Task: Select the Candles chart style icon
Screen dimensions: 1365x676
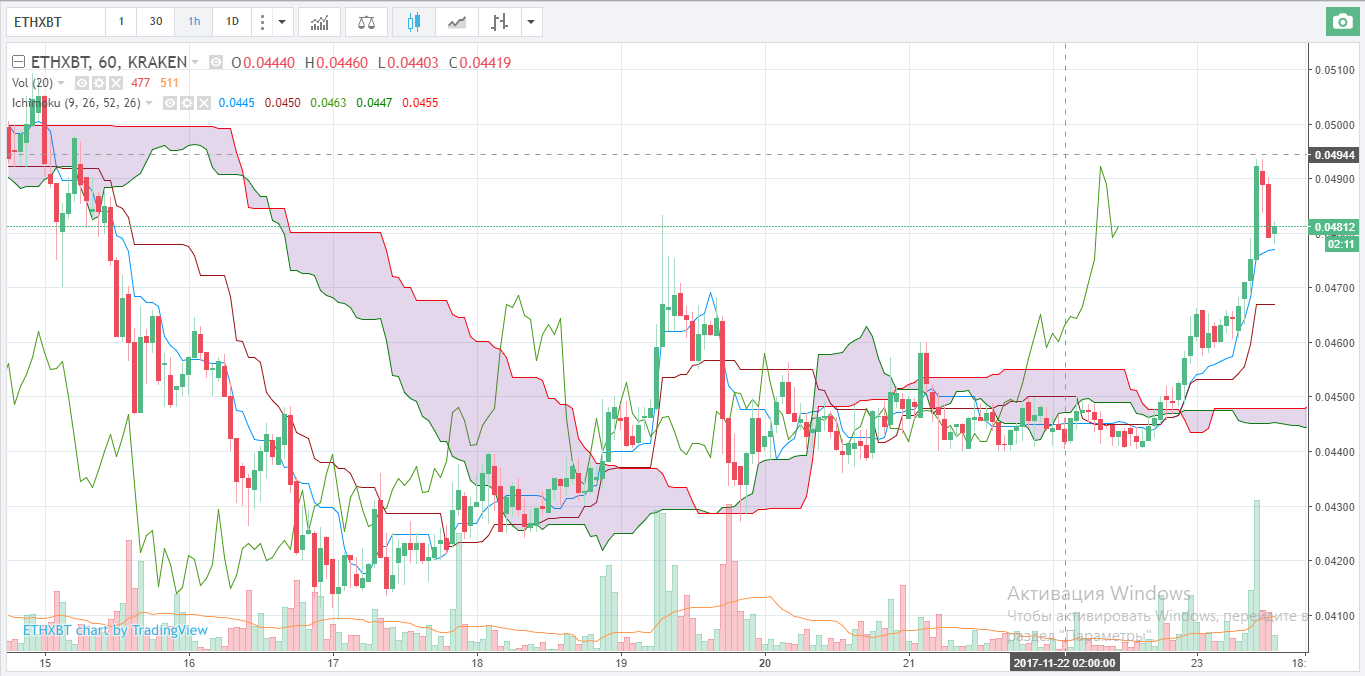Action: [414, 21]
